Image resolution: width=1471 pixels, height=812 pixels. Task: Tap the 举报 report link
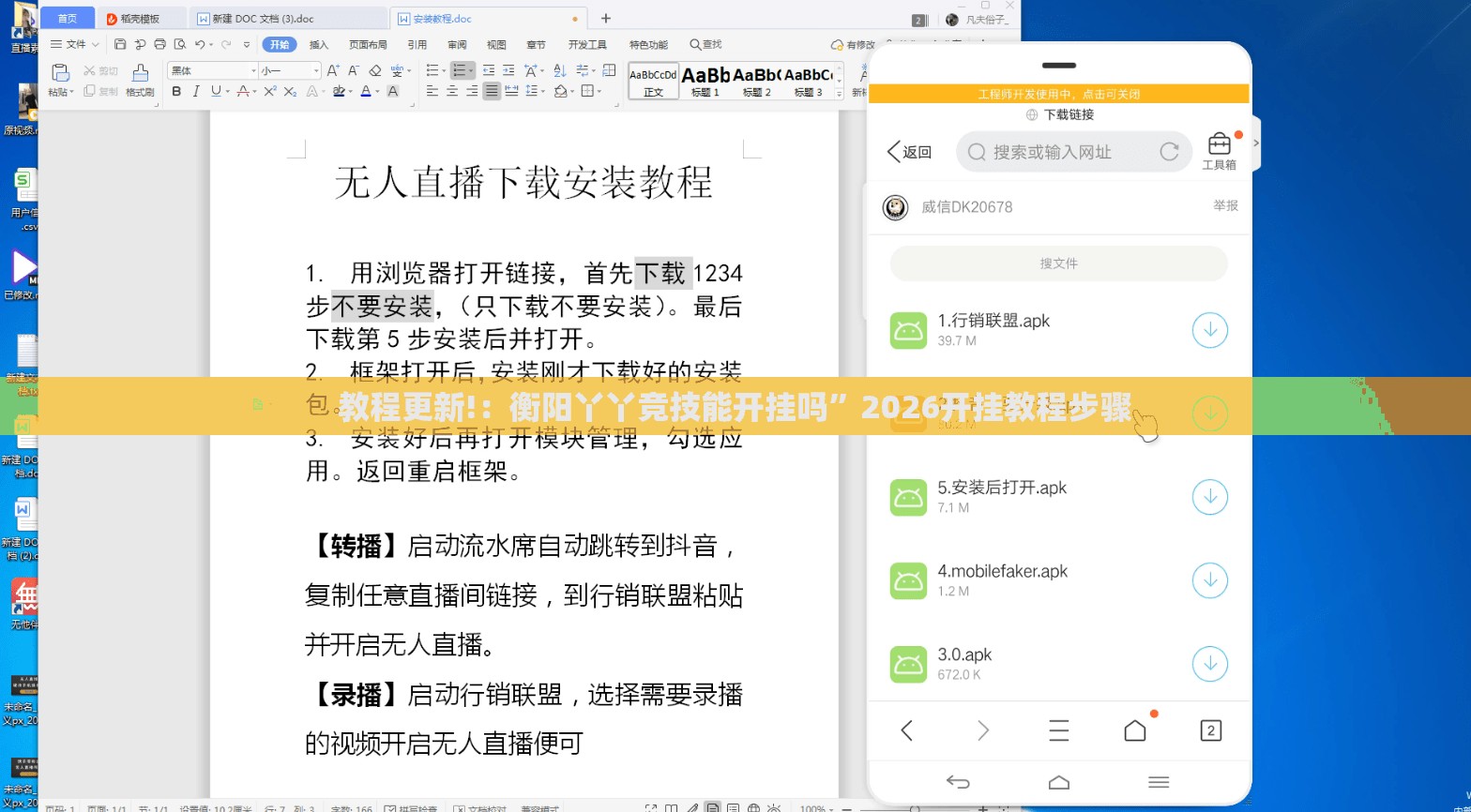(x=1225, y=205)
